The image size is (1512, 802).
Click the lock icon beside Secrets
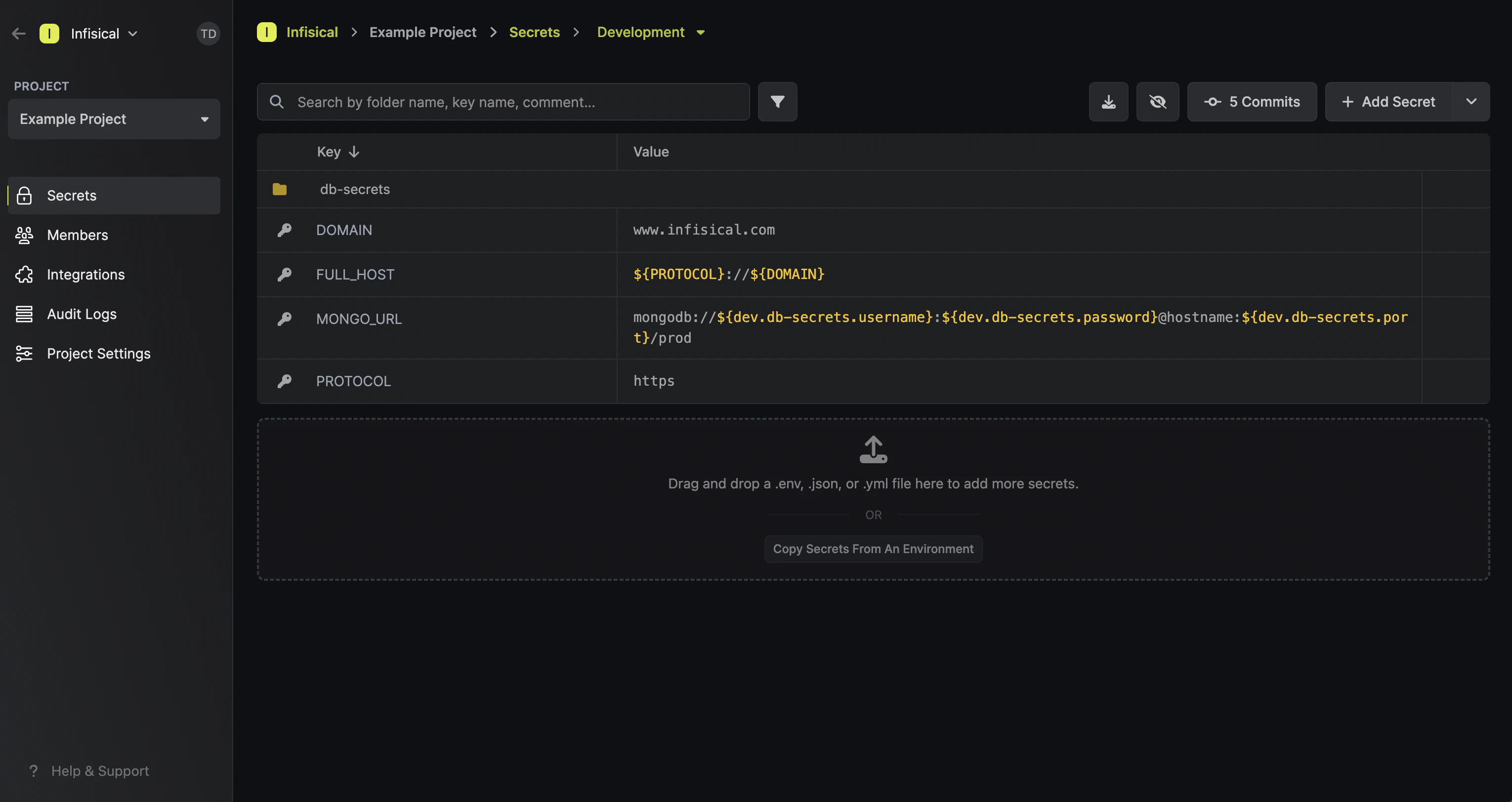pyautogui.click(x=24, y=196)
